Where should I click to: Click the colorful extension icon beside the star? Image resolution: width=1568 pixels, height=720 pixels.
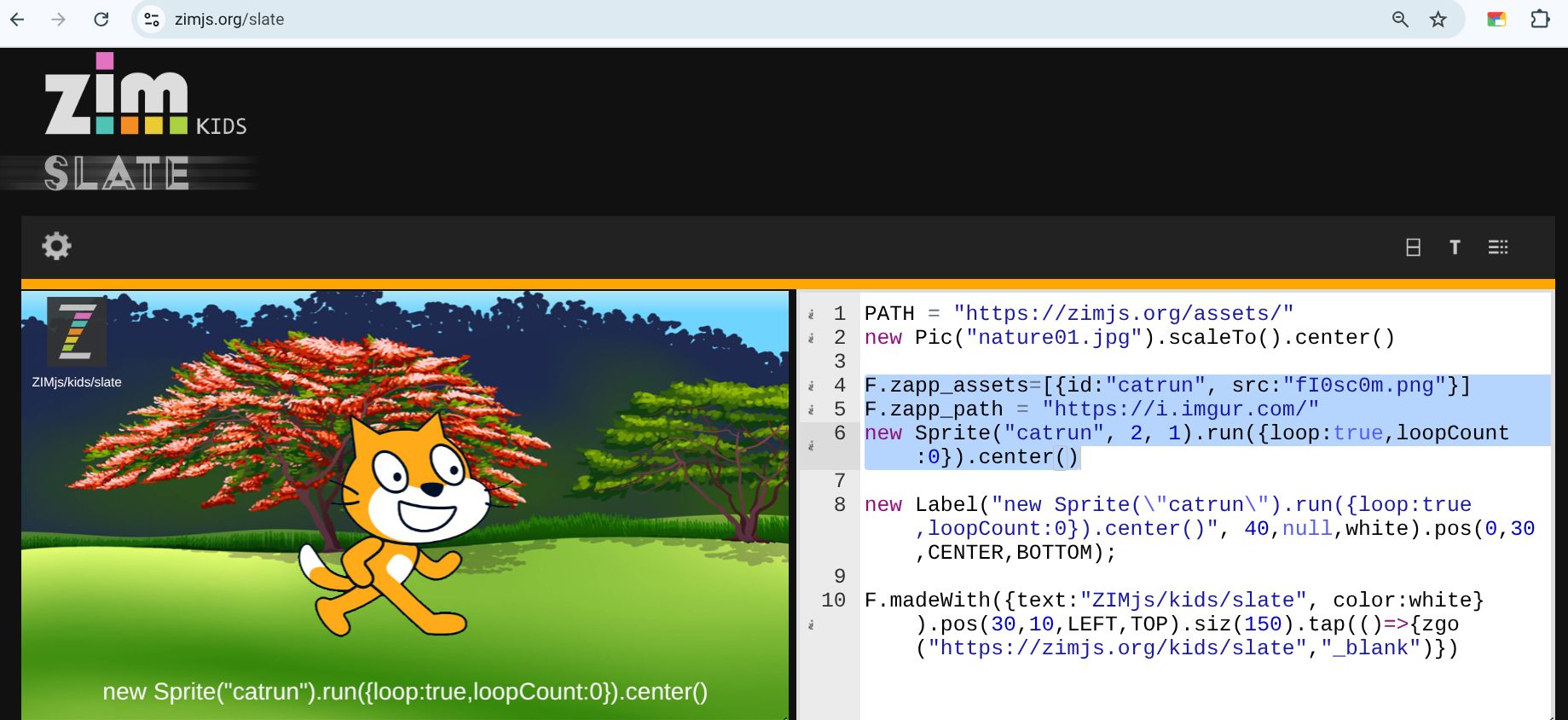[x=1496, y=20]
